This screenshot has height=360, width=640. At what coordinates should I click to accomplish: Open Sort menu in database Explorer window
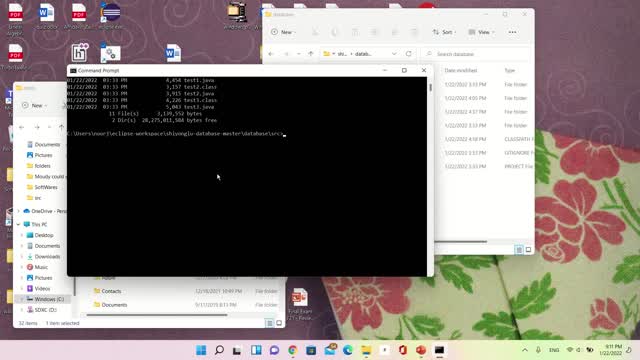(x=444, y=32)
